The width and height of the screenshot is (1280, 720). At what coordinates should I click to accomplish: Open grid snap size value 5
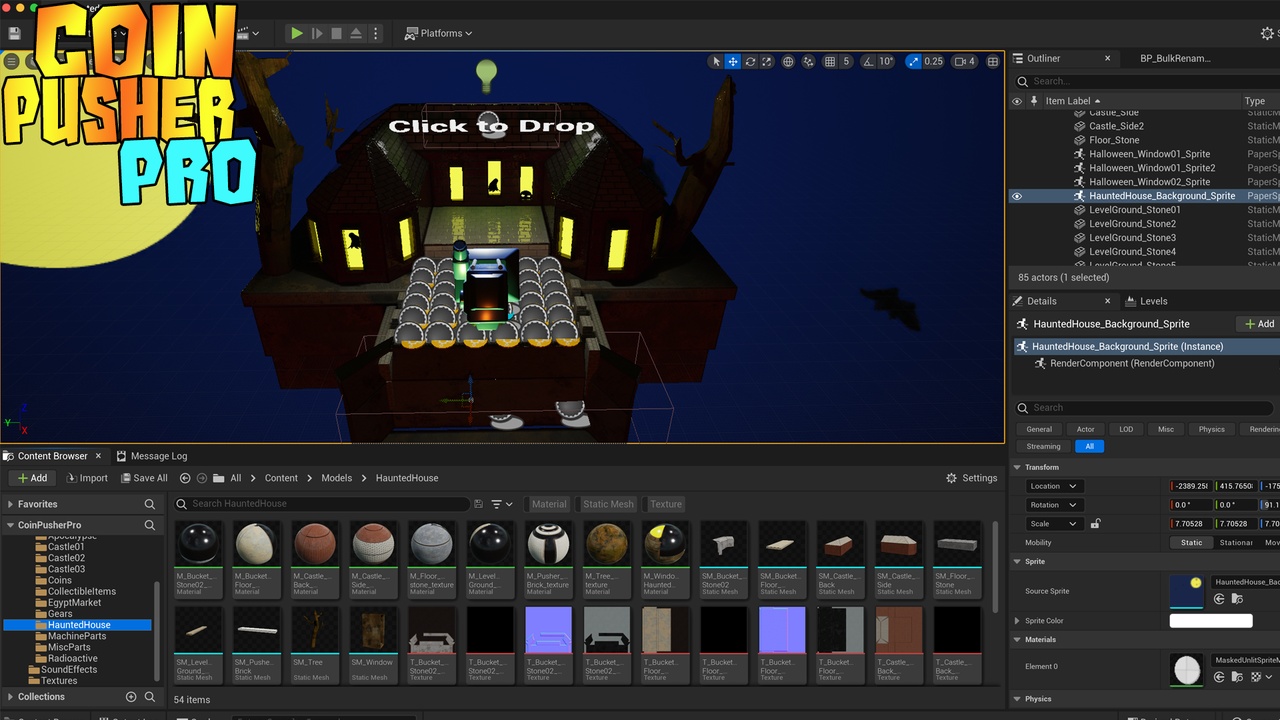(x=846, y=62)
